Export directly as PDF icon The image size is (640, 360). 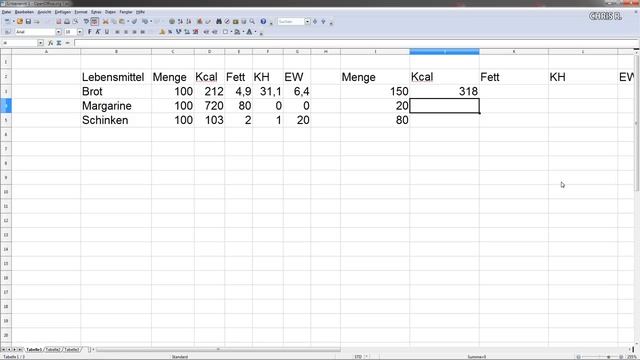tap(58, 21)
